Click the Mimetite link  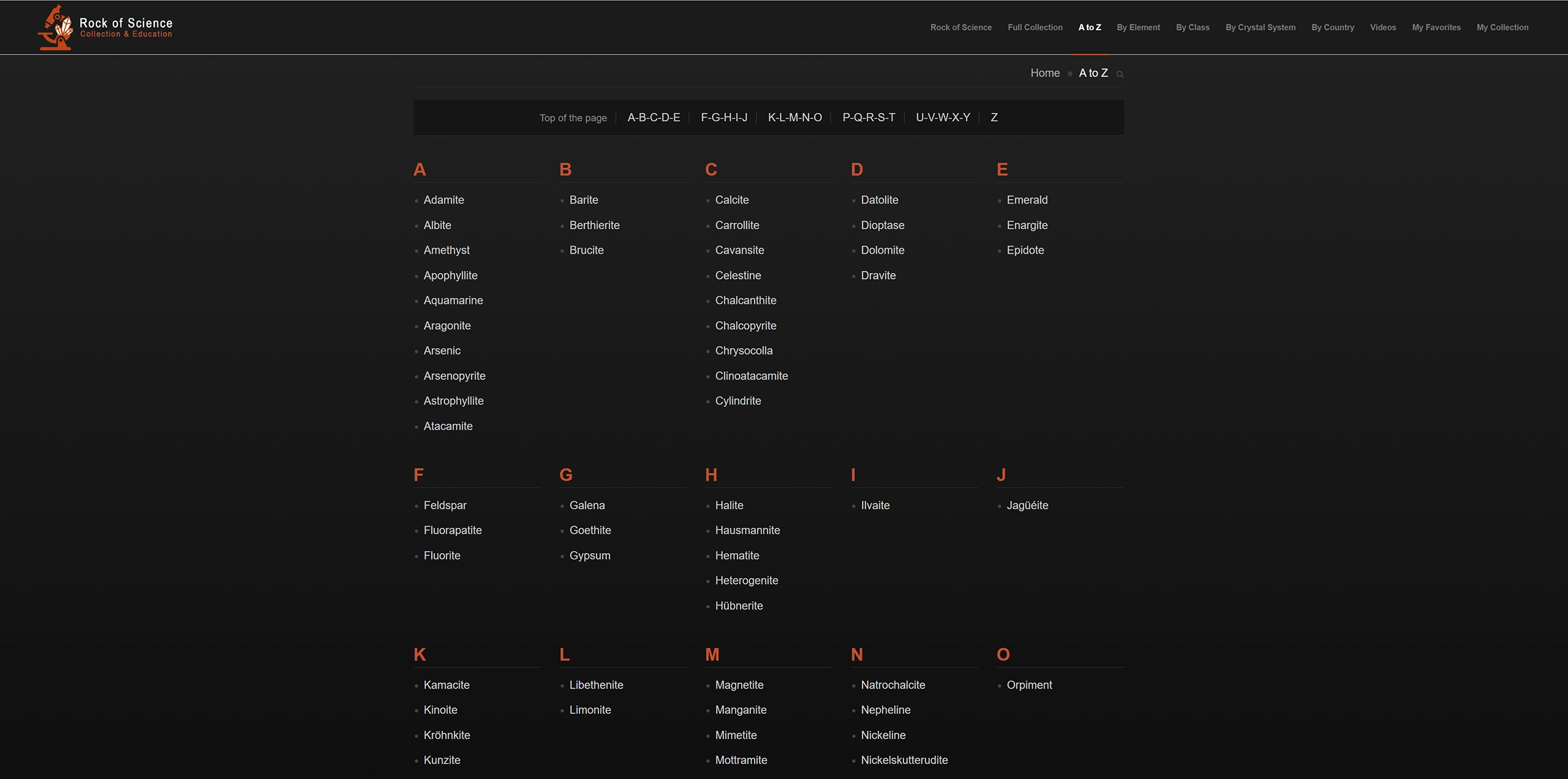tap(736, 735)
